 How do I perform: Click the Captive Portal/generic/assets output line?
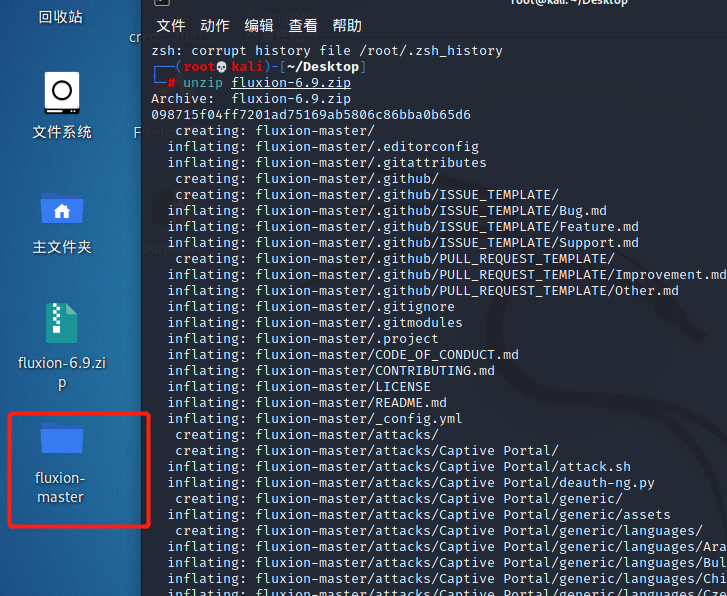pyautogui.click(x=419, y=515)
